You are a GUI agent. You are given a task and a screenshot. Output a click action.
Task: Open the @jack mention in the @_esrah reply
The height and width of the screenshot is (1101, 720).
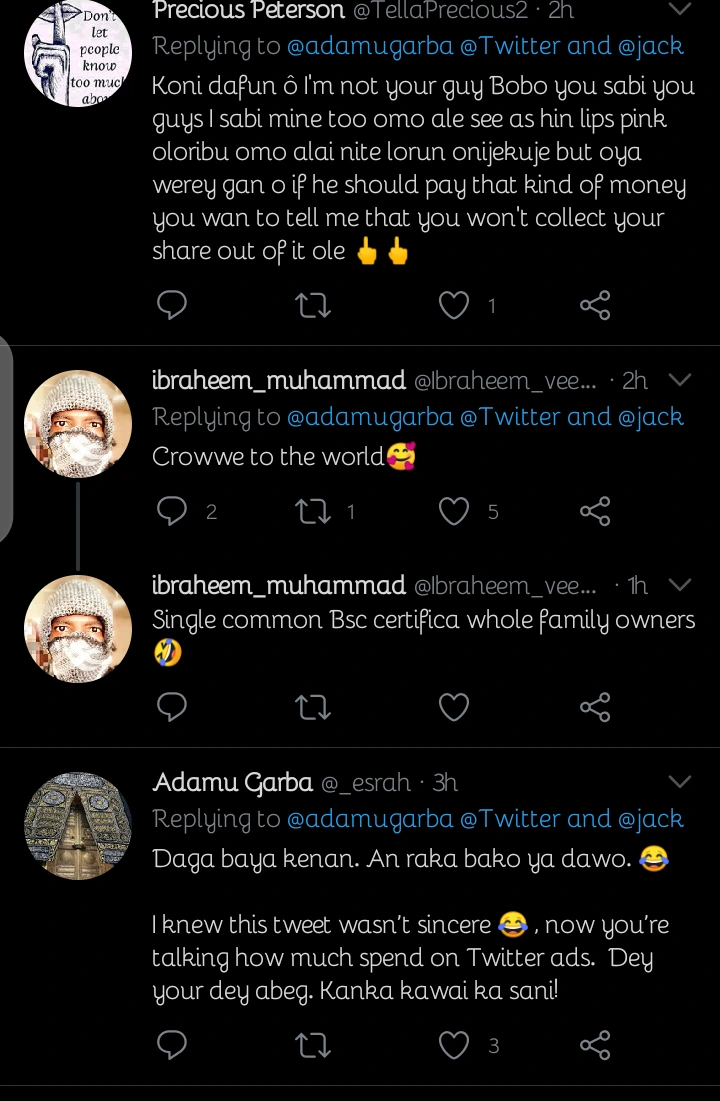[651, 819]
